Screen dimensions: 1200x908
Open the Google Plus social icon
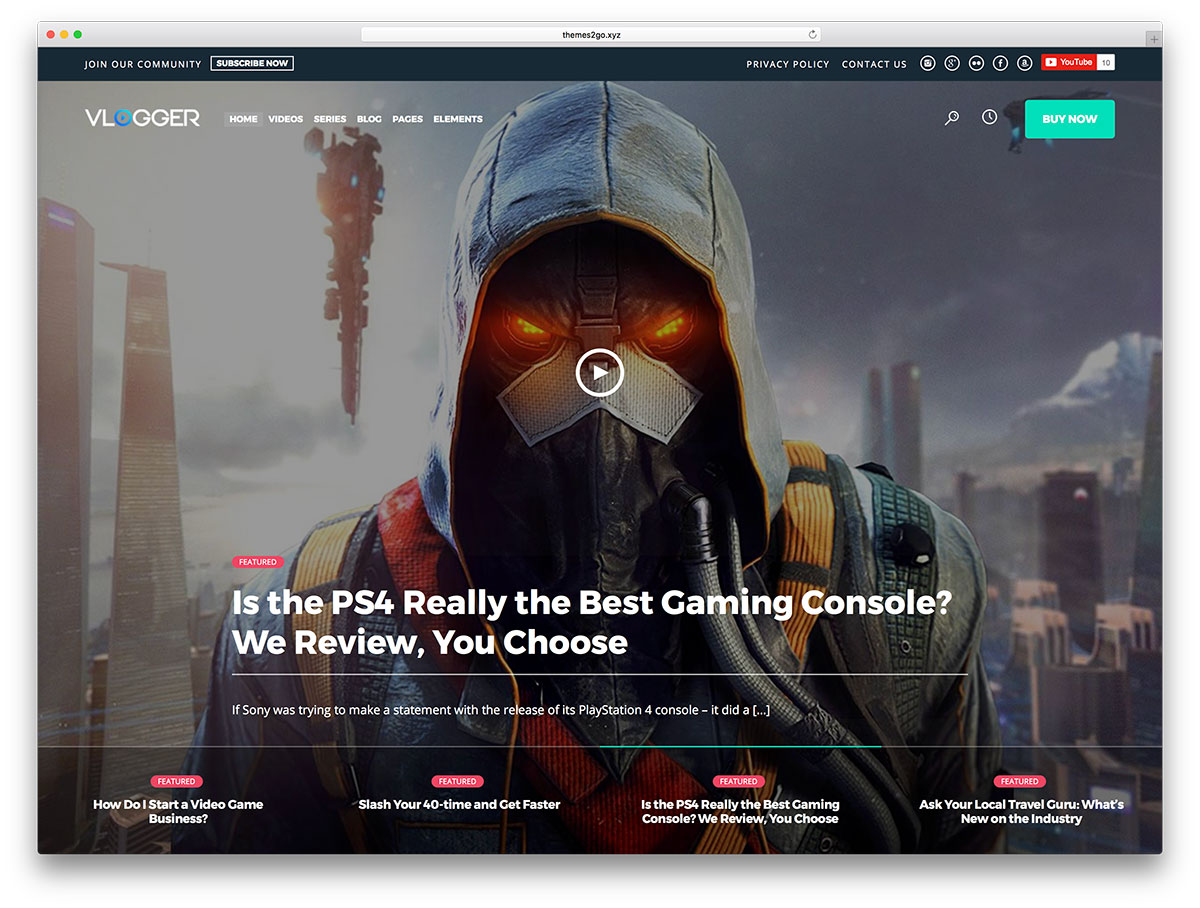(952, 63)
